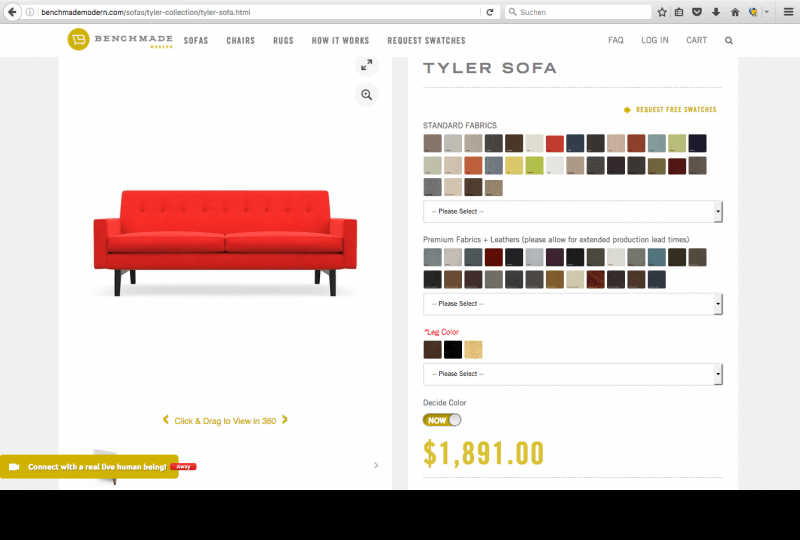The height and width of the screenshot is (540, 800).
Task: Open the Standard Fabrics Please Select dropdown
Action: (572, 211)
